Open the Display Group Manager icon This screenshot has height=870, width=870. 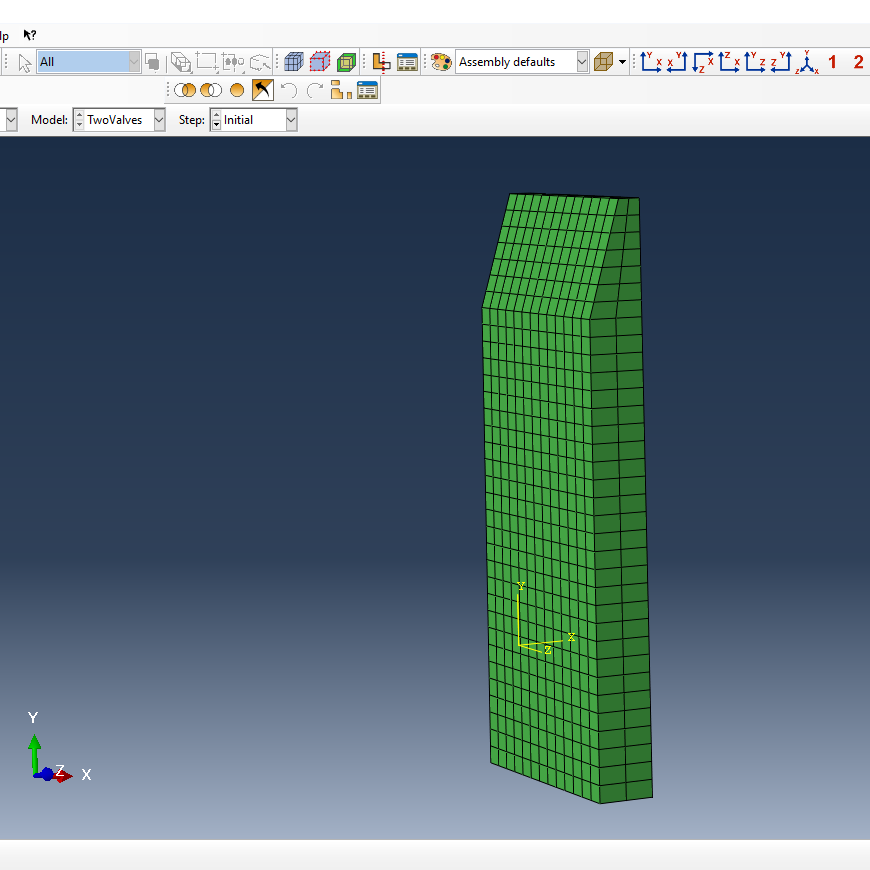(367, 91)
